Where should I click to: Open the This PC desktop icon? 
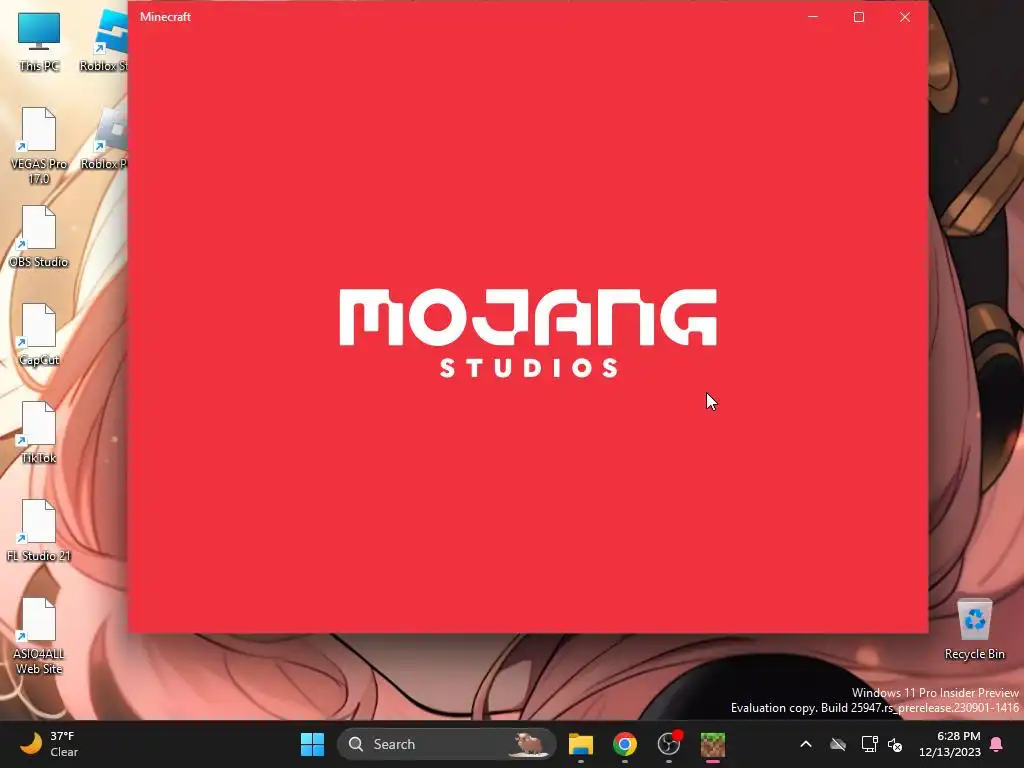[39, 40]
